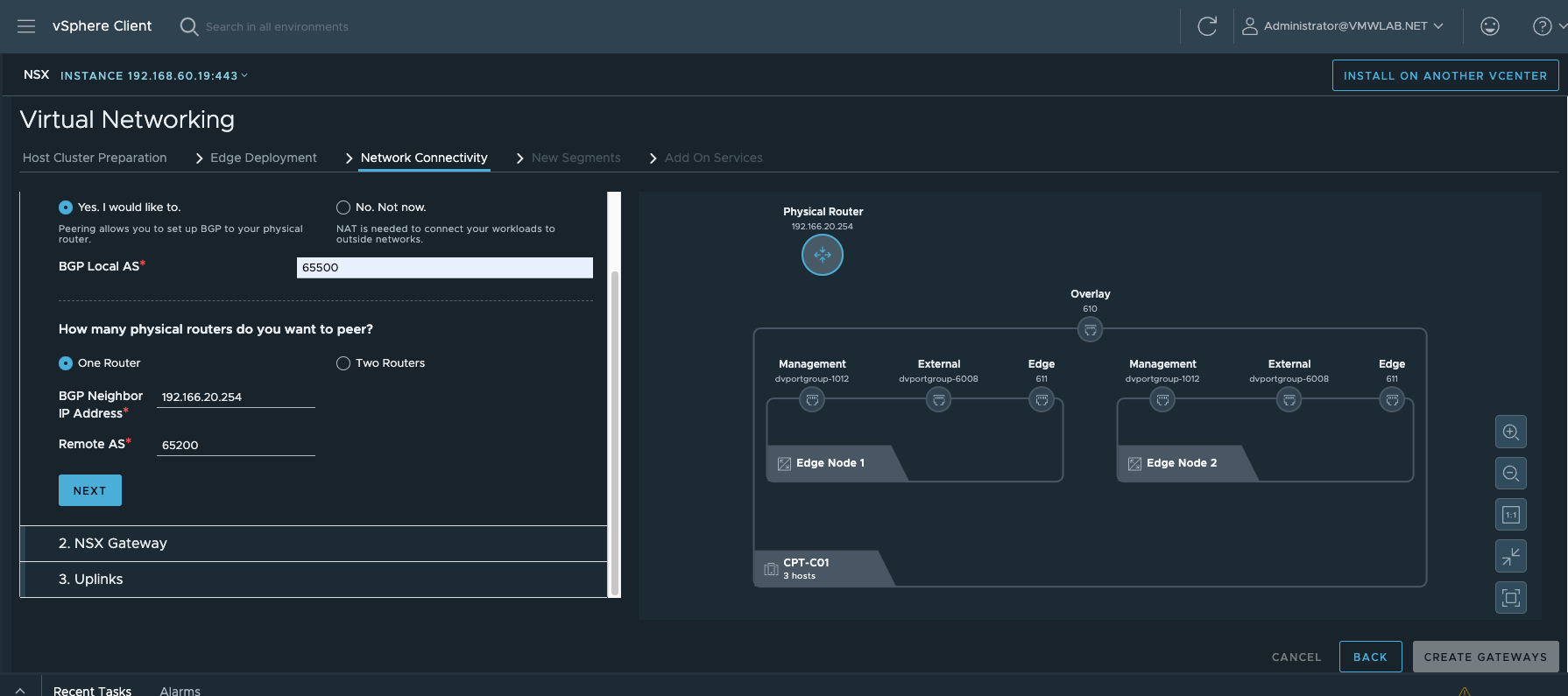The width and height of the screenshot is (1568, 696).
Task: Click the '3 hosts' label under CPT-C01
Action: pyautogui.click(x=799, y=576)
